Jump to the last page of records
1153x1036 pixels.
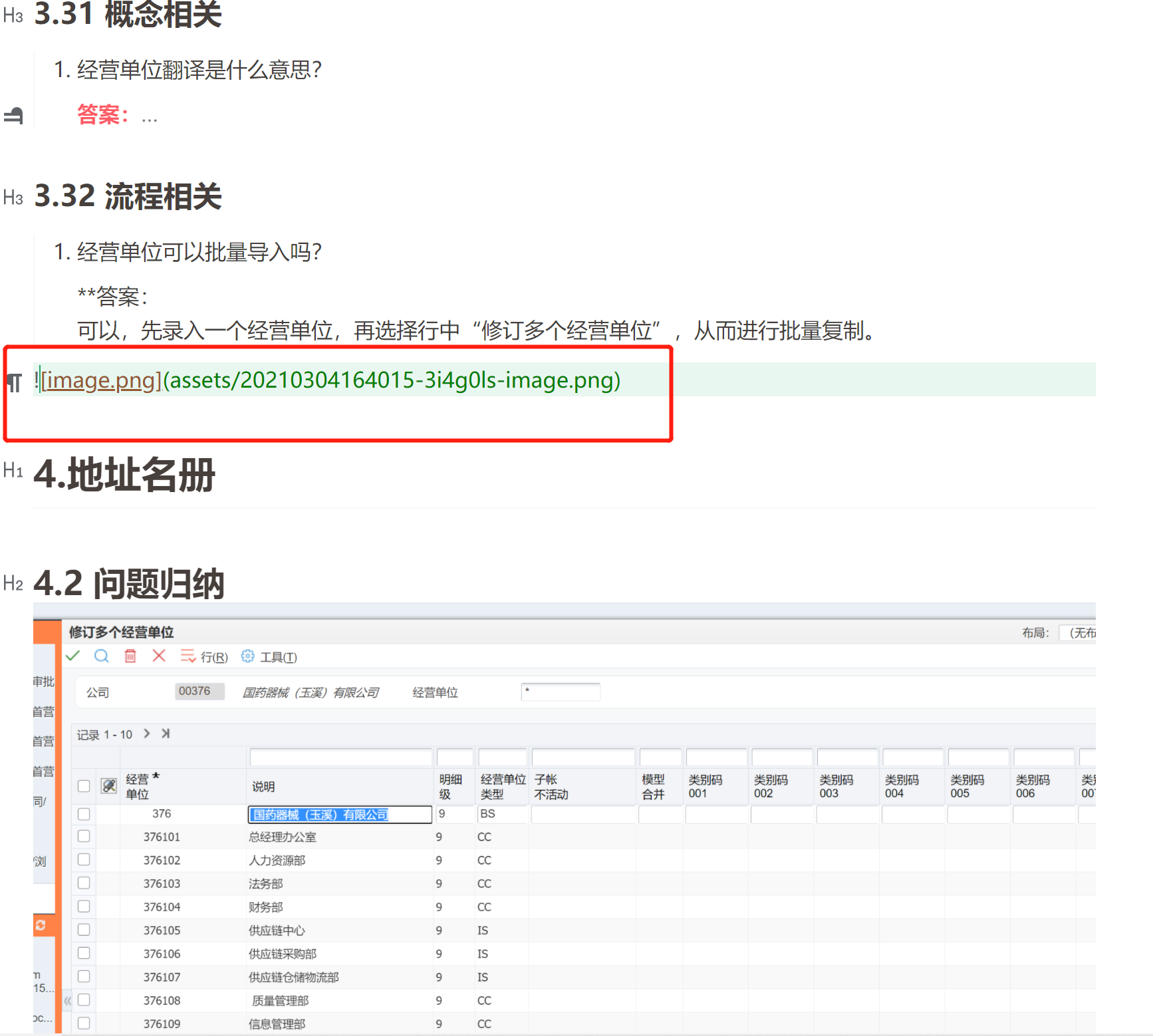tap(166, 733)
